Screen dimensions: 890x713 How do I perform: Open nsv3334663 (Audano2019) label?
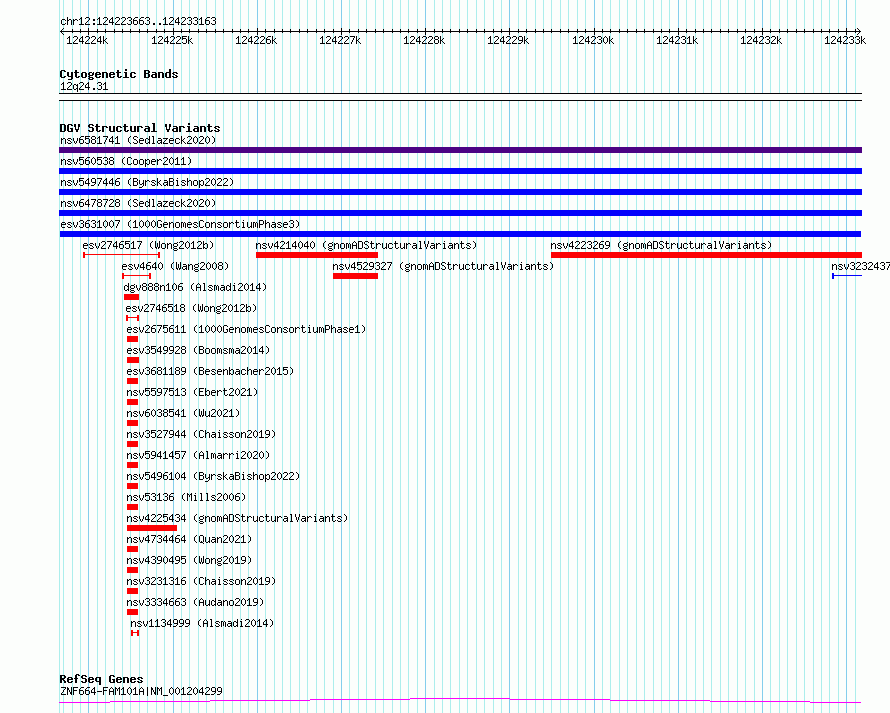(195, 602)
